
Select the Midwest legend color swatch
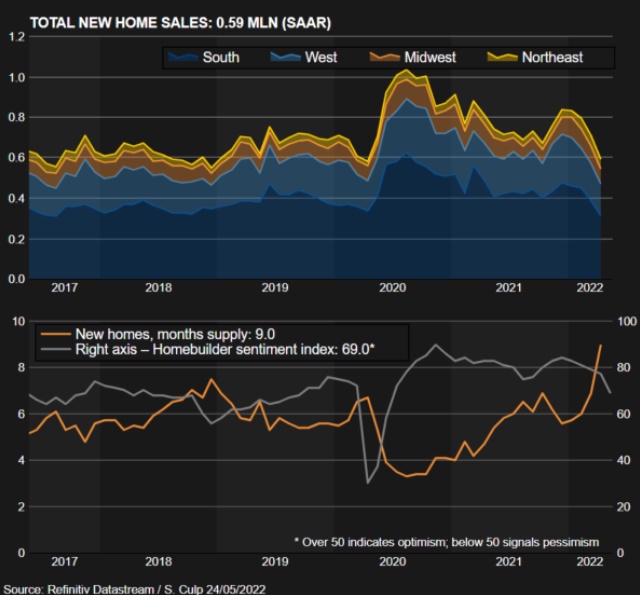(x=382, y=57)
